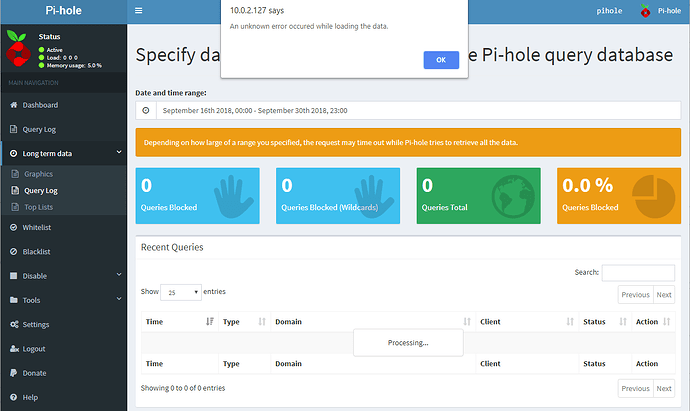Image resolution: width=690 pixels, height=411 pixels.
Task: Click the lower Next pagination button
Action: (x=664, y=389)
